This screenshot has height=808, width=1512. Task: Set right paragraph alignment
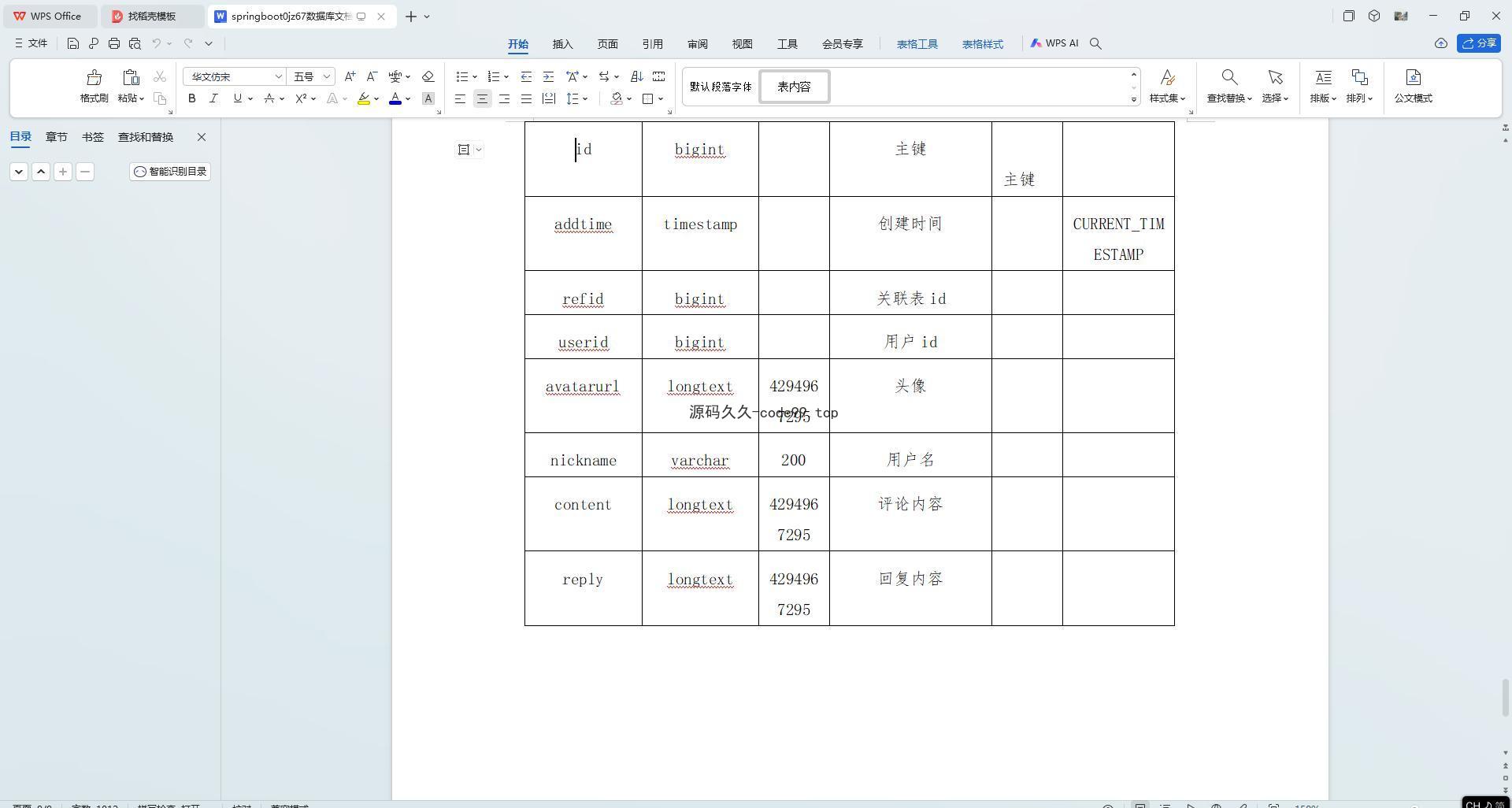[504, 98]
